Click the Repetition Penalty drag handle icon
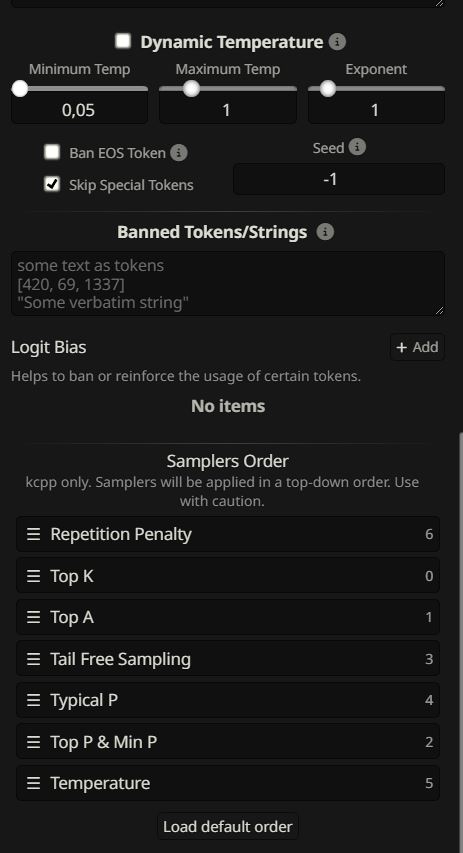Screen dimensions: 463x853 [34, 534]
